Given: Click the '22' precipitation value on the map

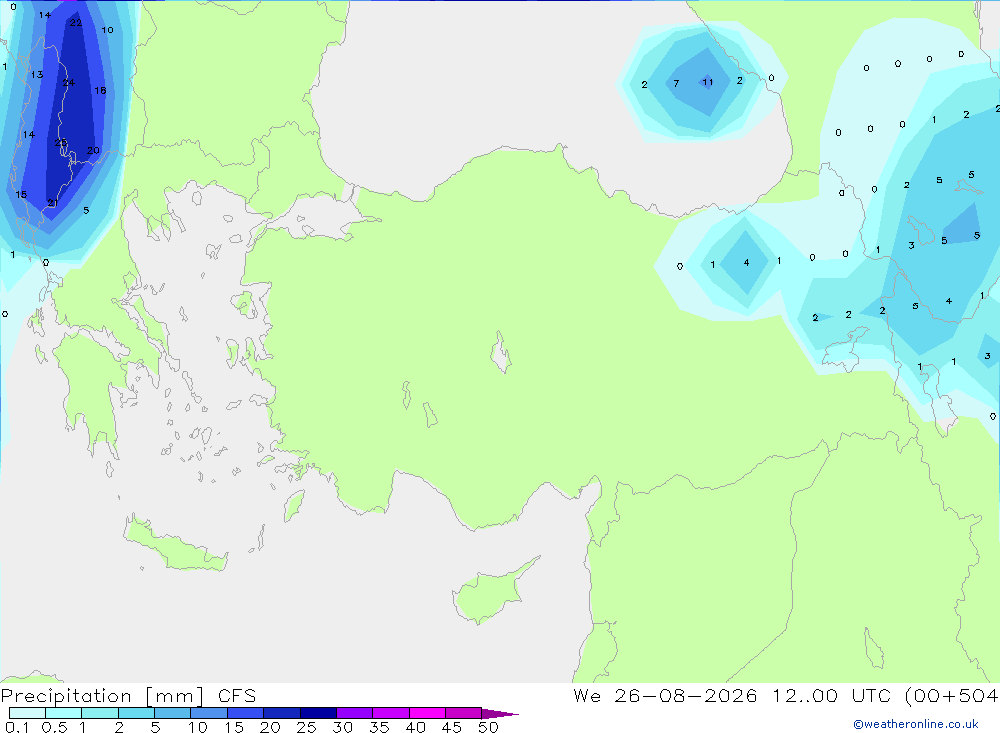Looking at the screenshot, I should [76, 23].
